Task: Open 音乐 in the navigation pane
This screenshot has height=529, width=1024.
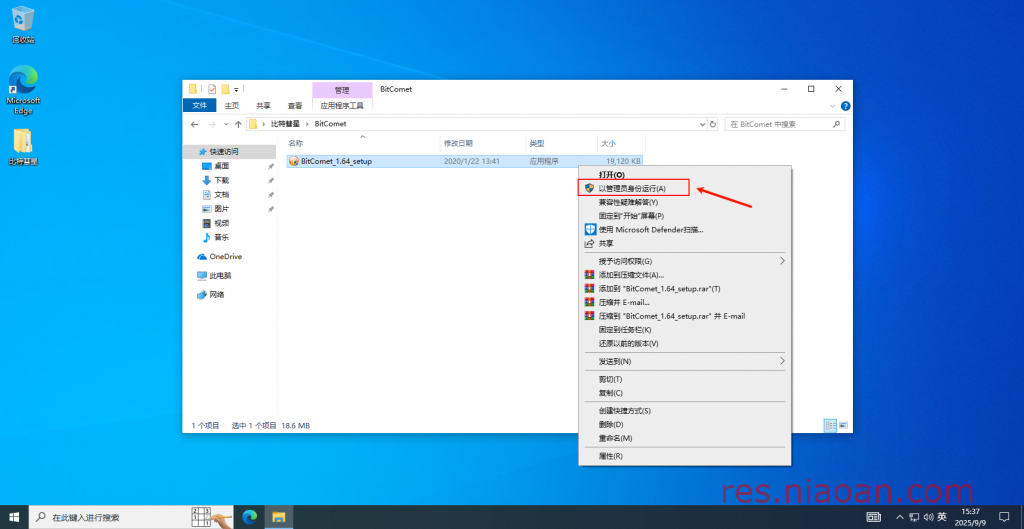Action: coord(221,238)
